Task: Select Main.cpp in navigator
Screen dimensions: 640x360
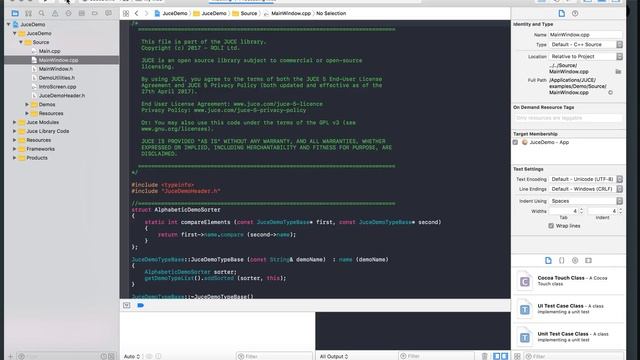Action: pyautogui.click(x=49, y=51)
